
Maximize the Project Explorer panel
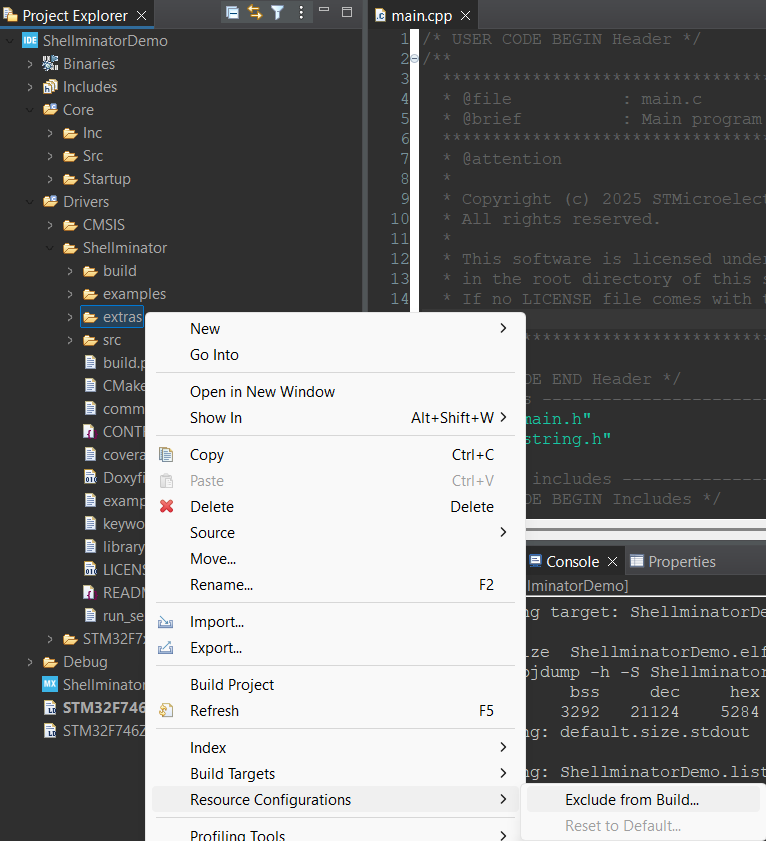347,12
